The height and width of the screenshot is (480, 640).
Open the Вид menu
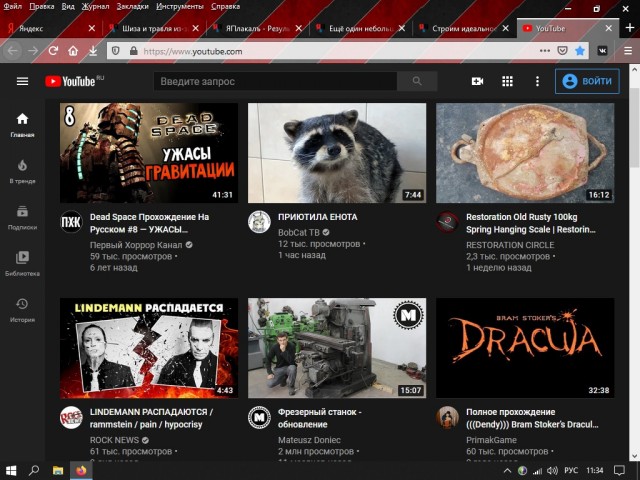pyautogui.click(x=68, y=6)
